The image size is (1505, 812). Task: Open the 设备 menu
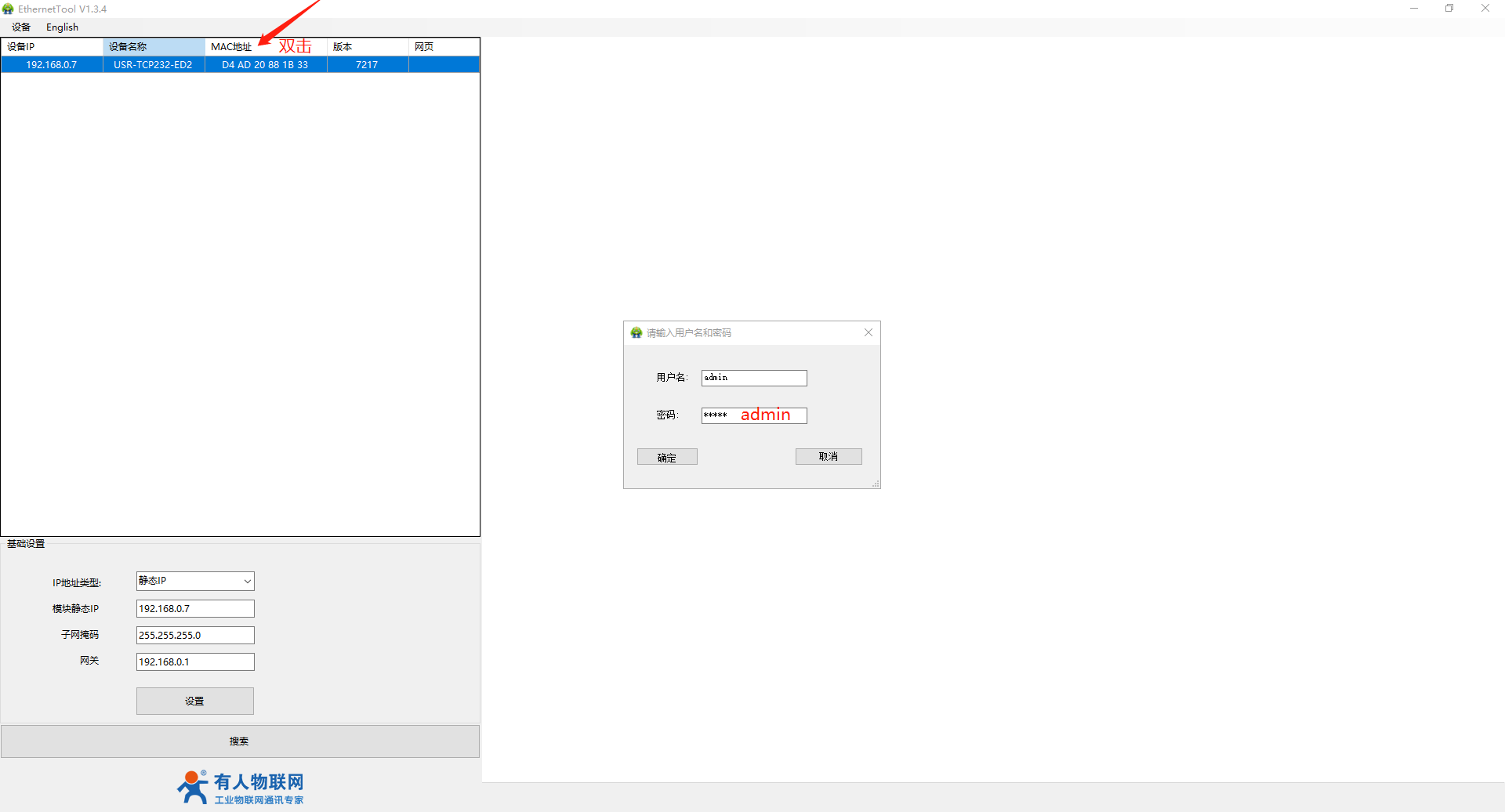click(21, 27)
